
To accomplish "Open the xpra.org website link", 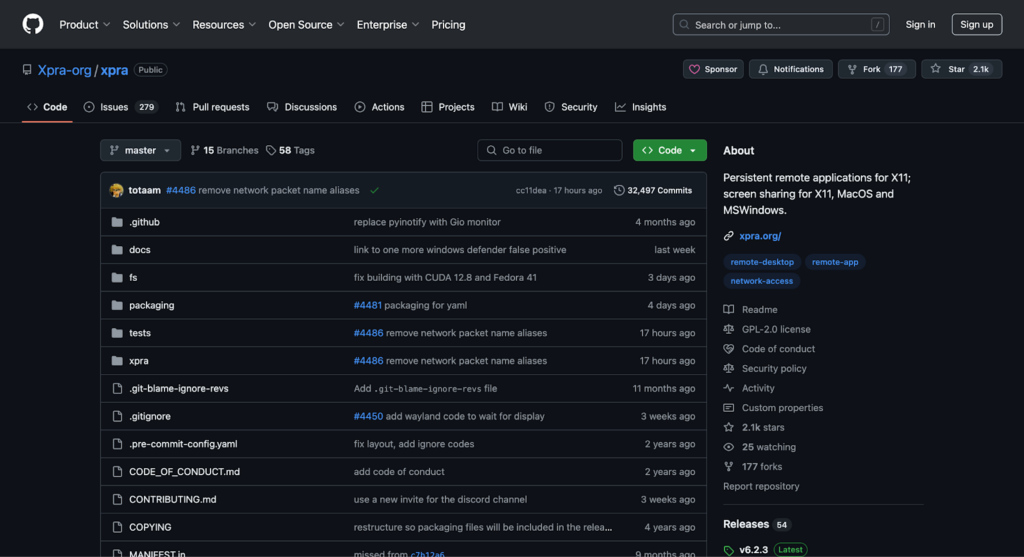I will 759,236.
